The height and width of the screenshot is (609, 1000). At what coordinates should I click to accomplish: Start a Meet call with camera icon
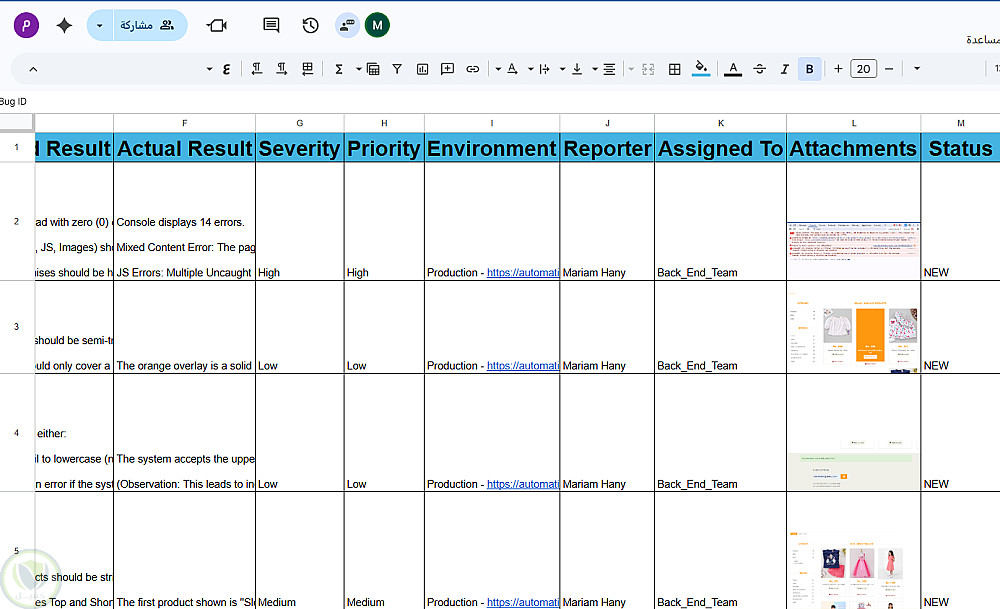(217, 26)
